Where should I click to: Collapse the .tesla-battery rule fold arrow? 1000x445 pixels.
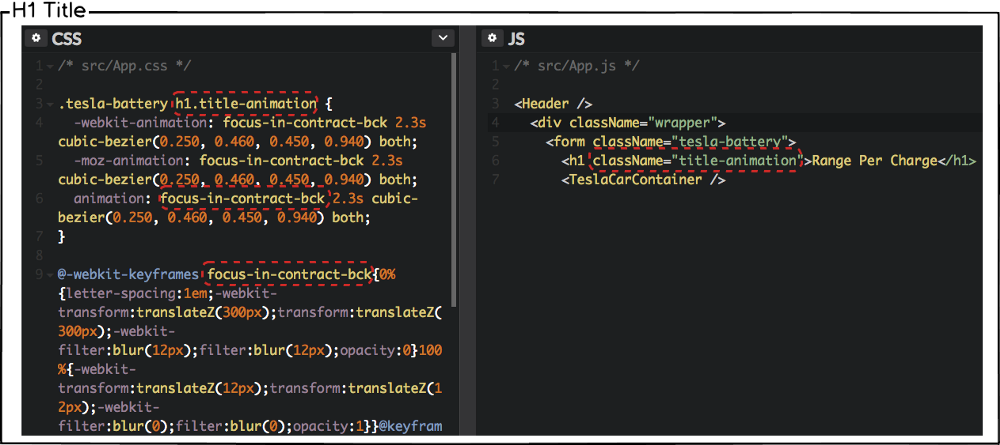pos(49,104)
